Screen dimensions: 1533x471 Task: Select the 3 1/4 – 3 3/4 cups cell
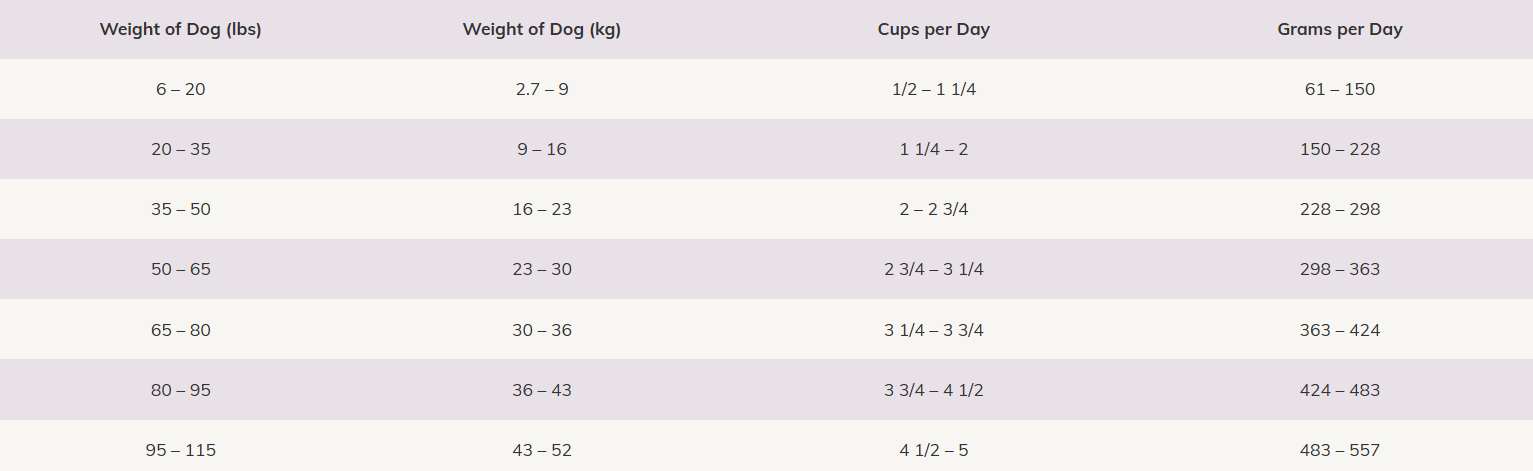point(933,330)
